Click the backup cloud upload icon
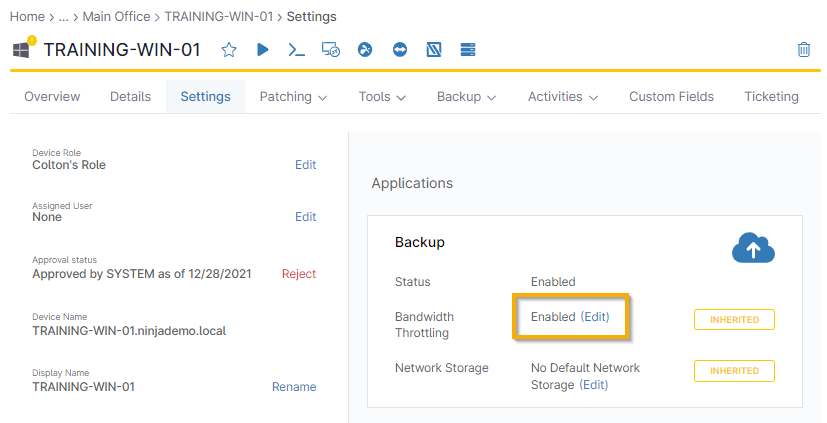827x423 pixels. [x=753, y=248]
